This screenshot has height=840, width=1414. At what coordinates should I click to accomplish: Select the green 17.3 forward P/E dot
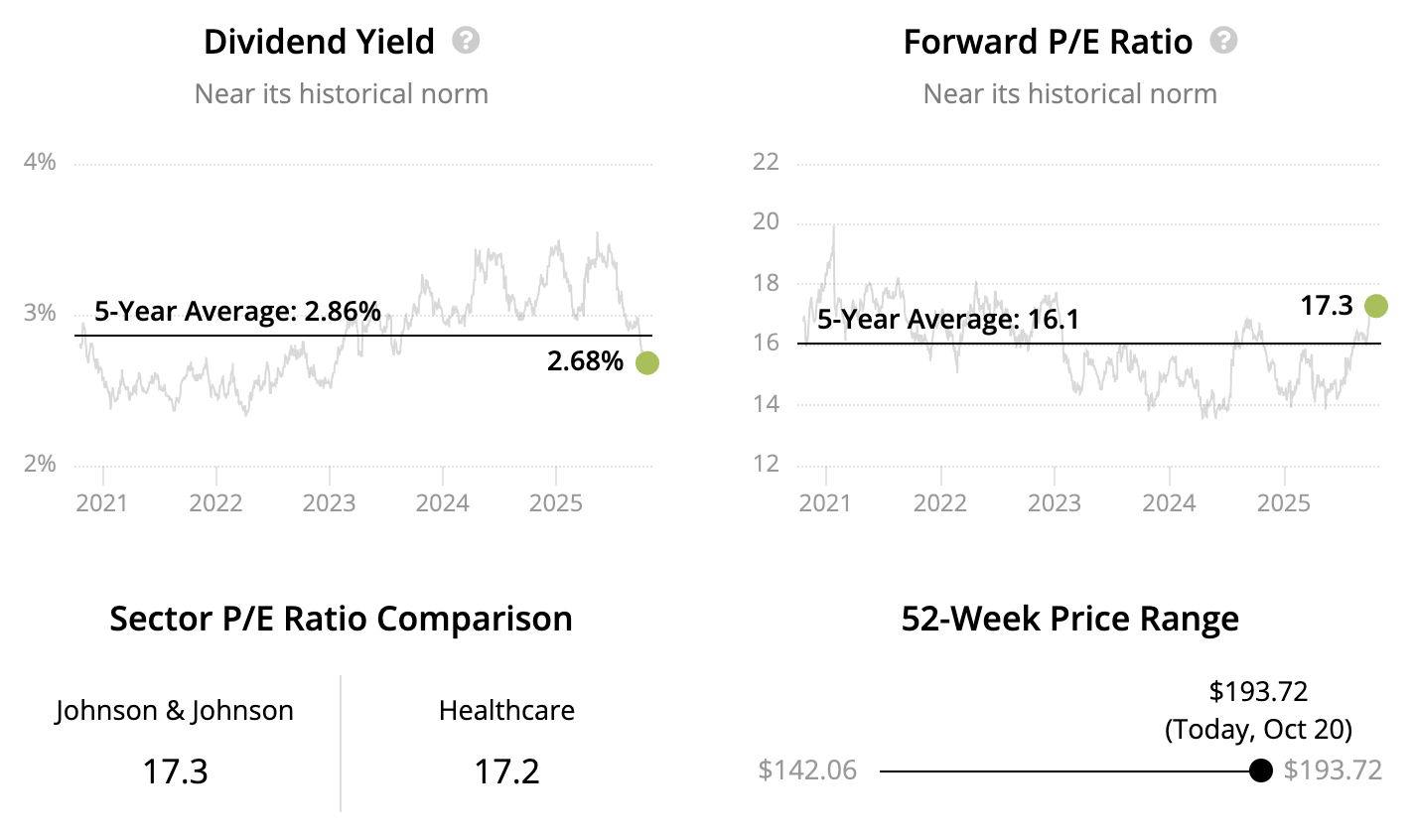(1375, 306)
